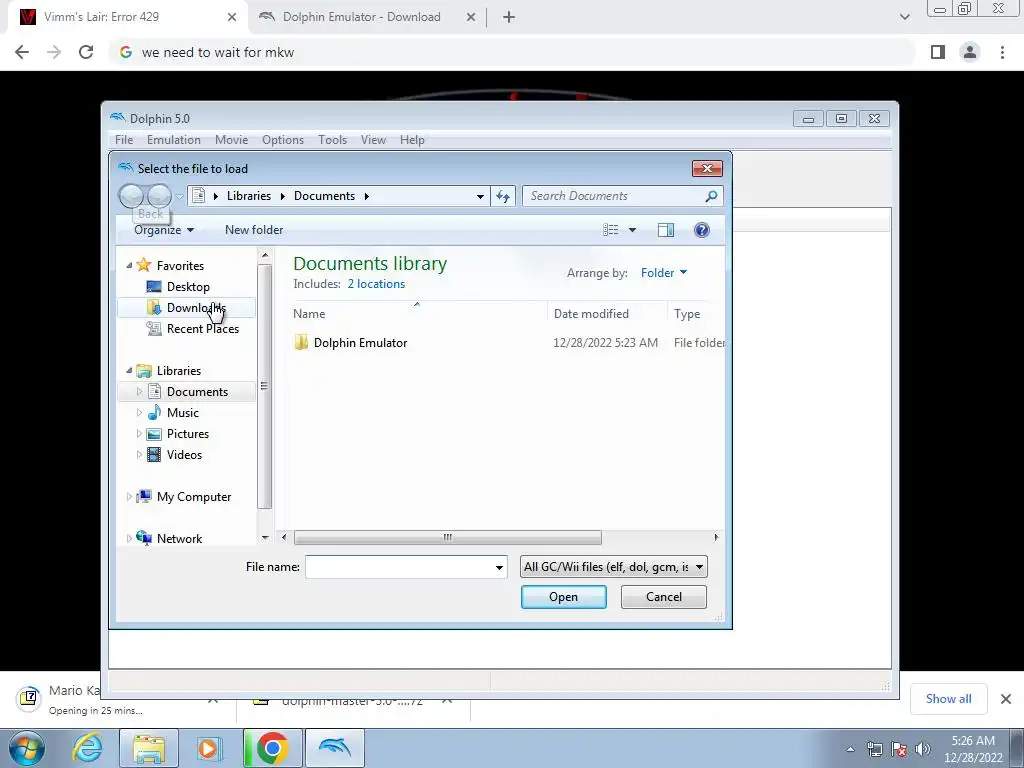Open help with the blue question icon
Screen dimensions: 1024x768
pyautogui.click(x=701, y=230)
